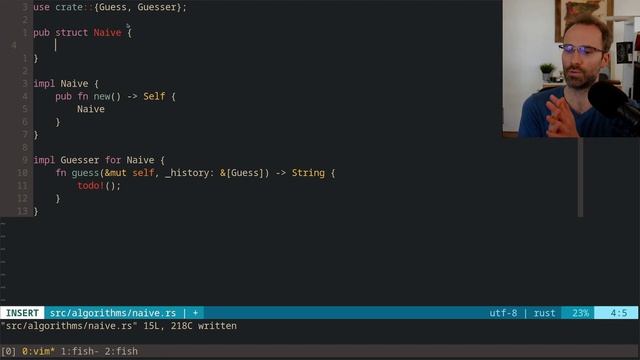Image resolution: width=640 pixels, height=360 pixels.
Task: Click the 'String' return type
Action: click(308, 173)
